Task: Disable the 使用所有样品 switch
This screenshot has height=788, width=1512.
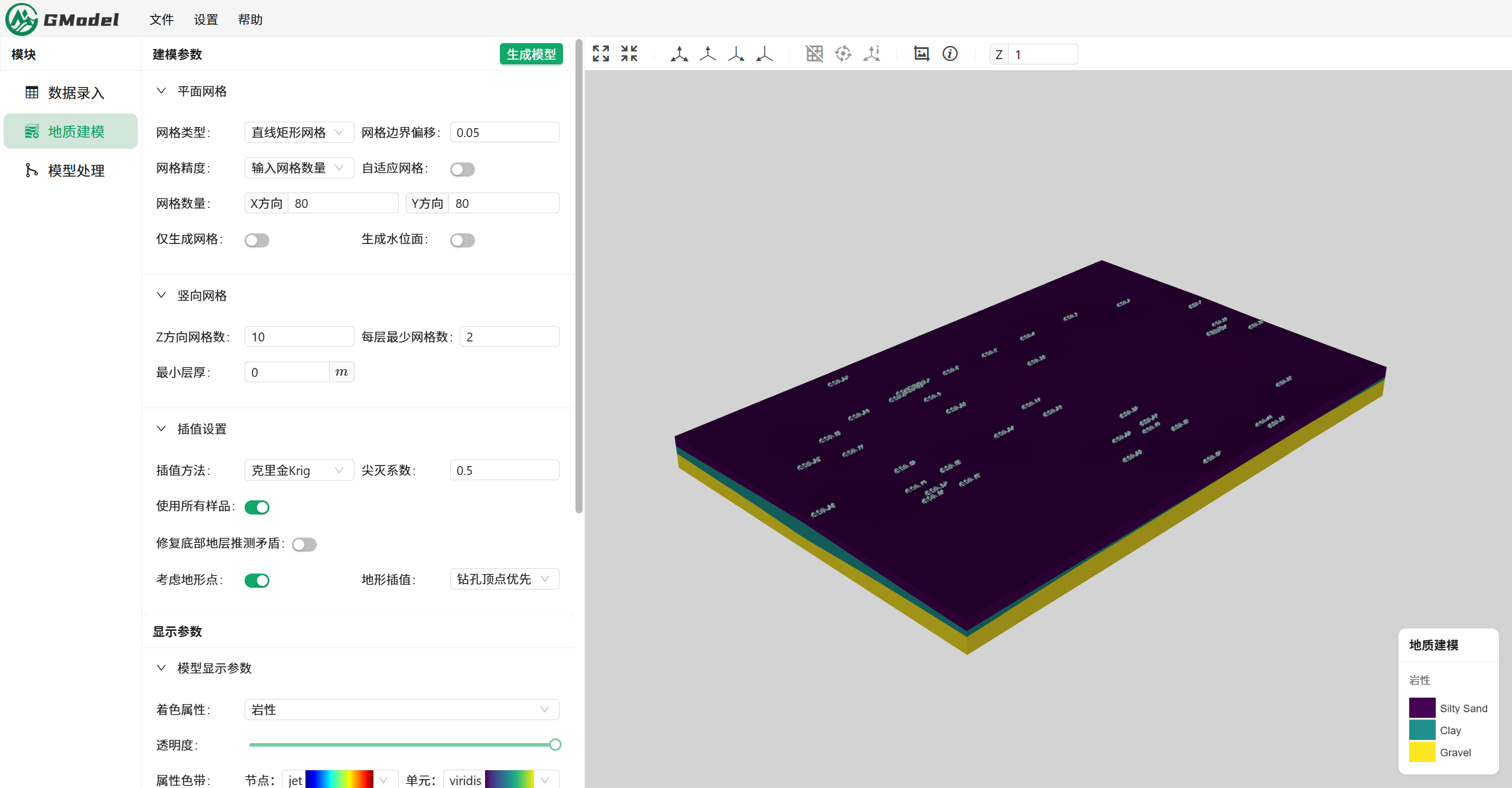Action: [x=257, y=507]
